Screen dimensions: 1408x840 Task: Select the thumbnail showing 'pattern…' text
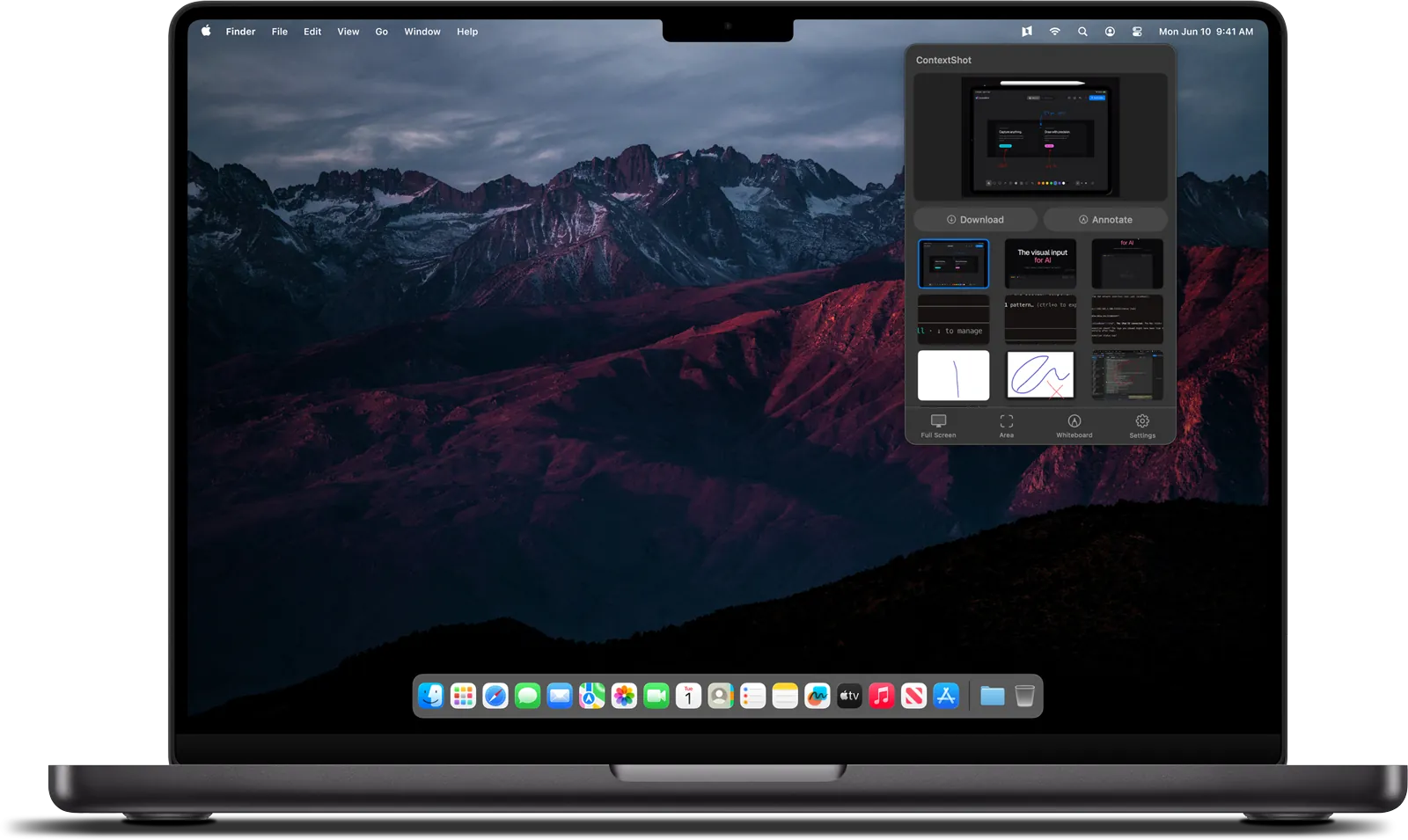pos(1040,319)
